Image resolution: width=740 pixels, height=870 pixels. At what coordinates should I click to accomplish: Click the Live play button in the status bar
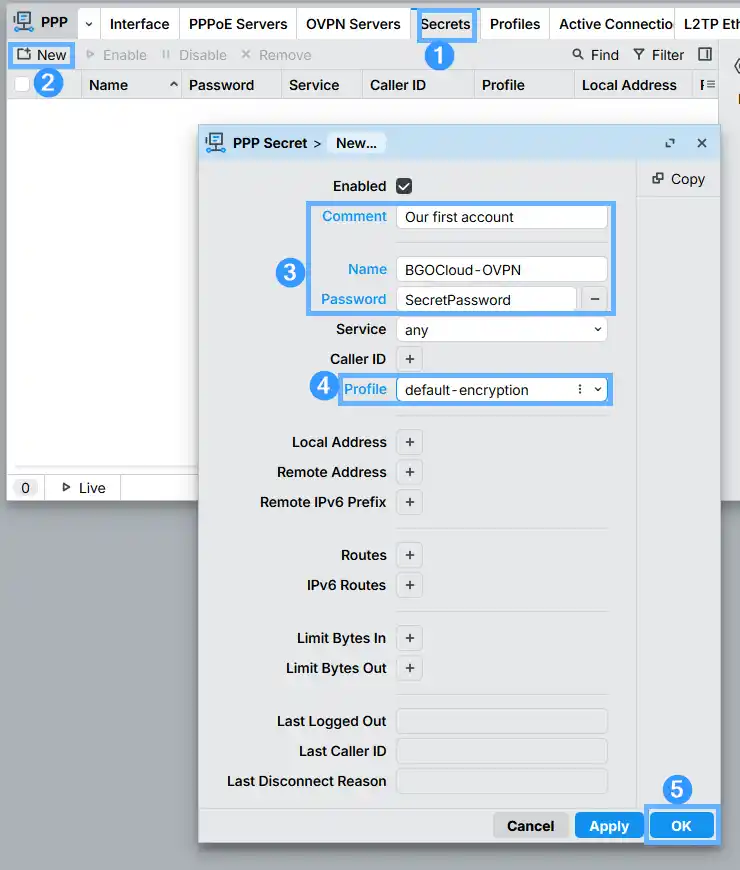point(83,488)
